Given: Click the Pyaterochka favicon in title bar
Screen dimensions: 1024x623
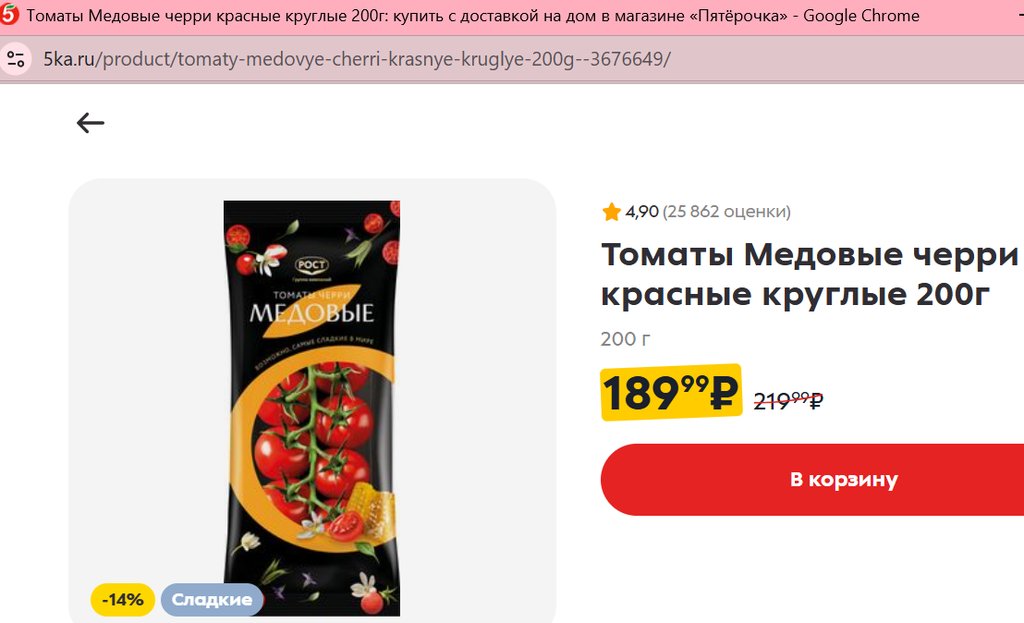Looking at the screenshot, I should pos(9,15).
